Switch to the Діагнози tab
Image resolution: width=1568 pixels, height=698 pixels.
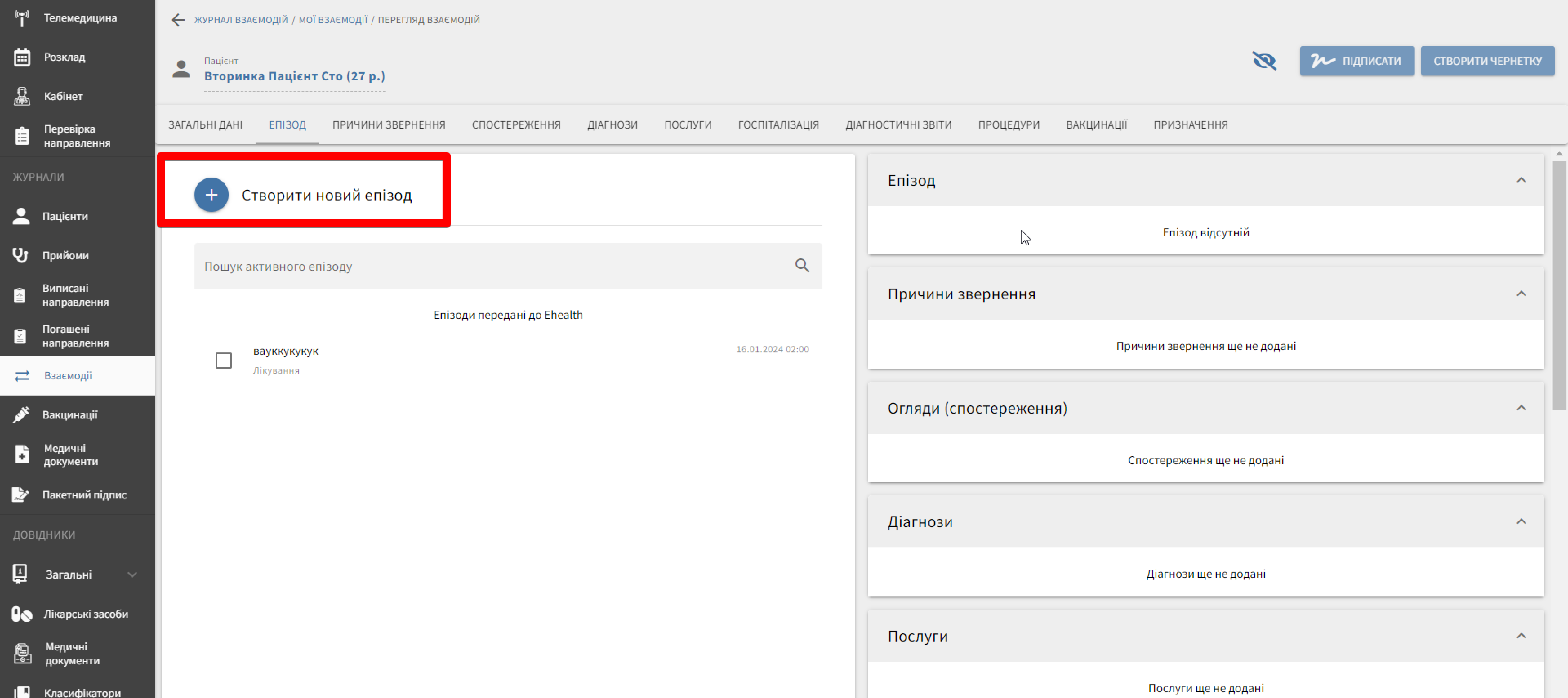click(x=612, y=125)
